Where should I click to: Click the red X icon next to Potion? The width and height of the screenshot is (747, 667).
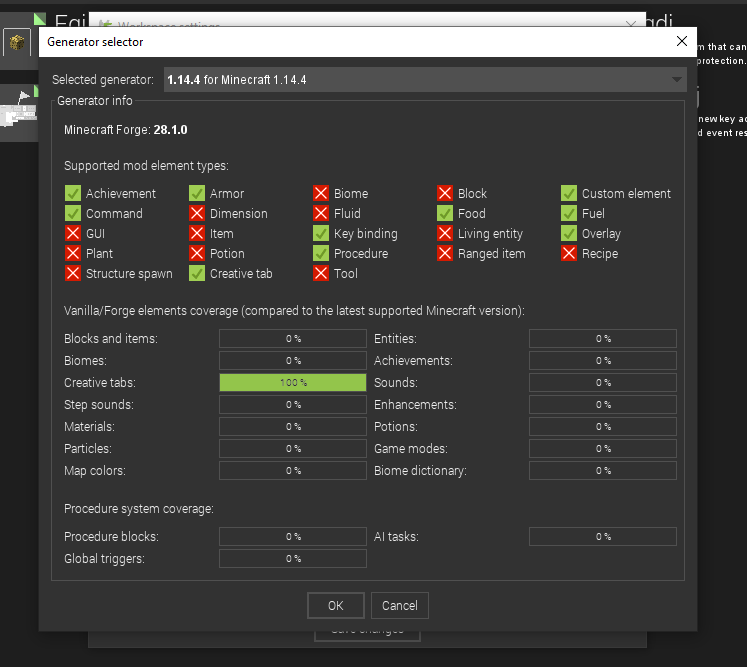(197, 253)
